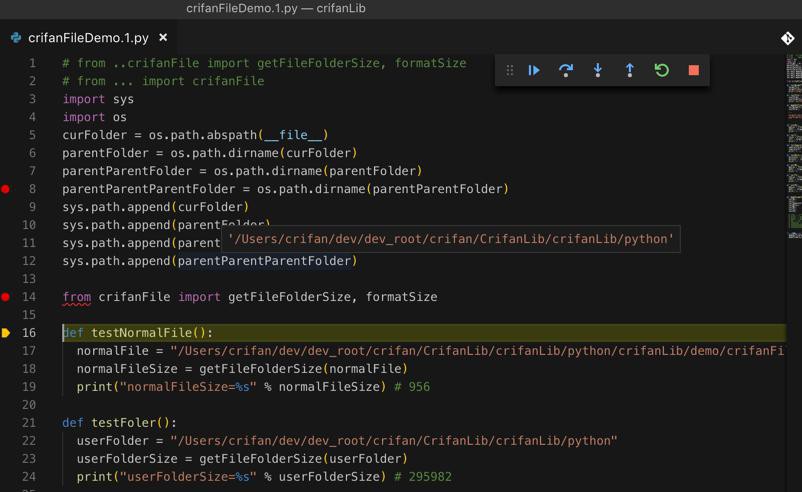Click 'parentParentFolder' assignment on line 7
Screen dimensions: 802x492
[127, 171]
